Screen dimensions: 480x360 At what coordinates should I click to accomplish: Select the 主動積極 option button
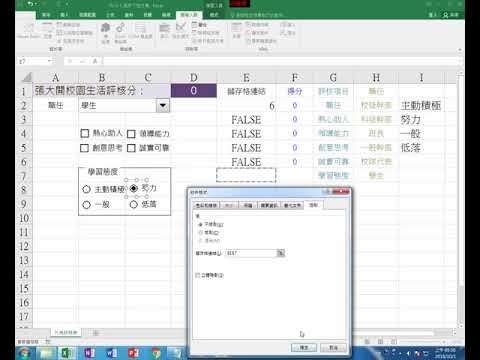point(86,189)
